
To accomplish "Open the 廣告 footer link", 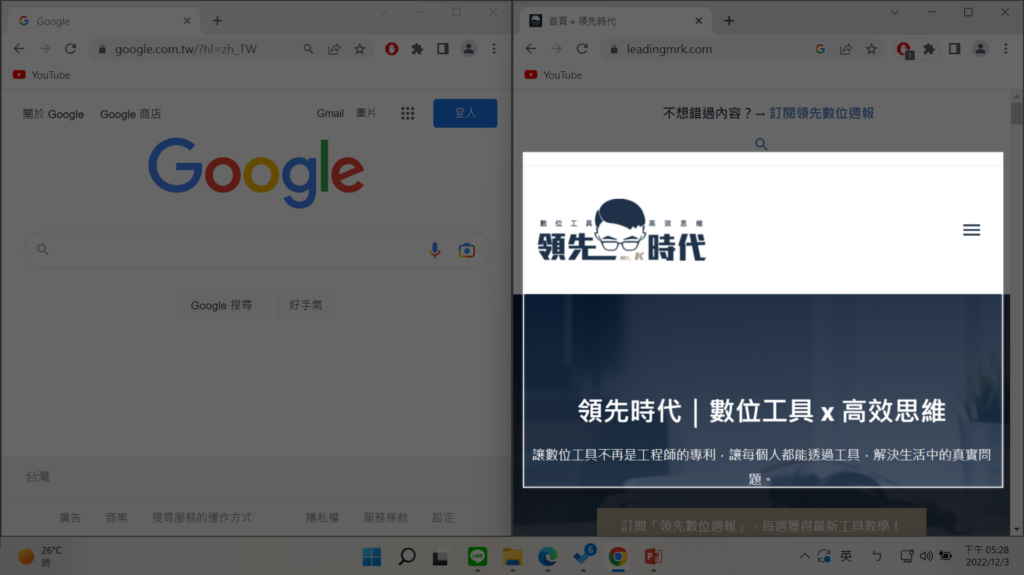I will [70, 518].
